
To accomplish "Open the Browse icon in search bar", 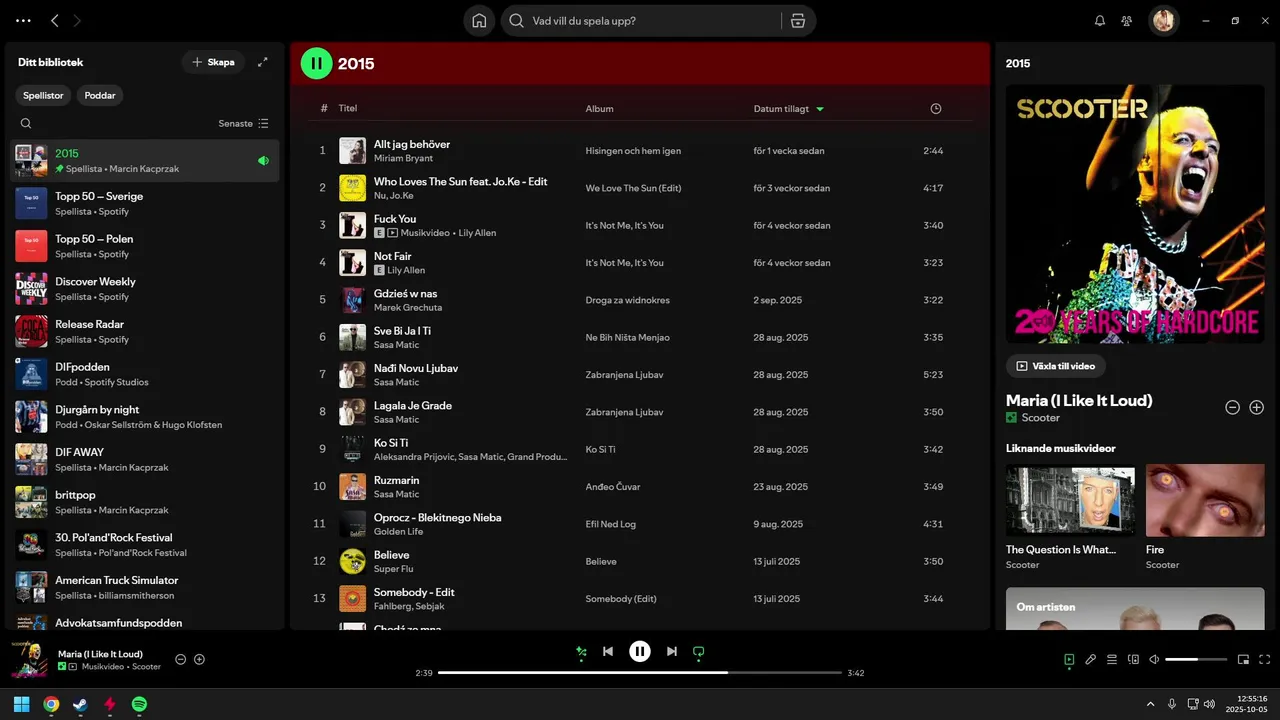I will 797,20.
